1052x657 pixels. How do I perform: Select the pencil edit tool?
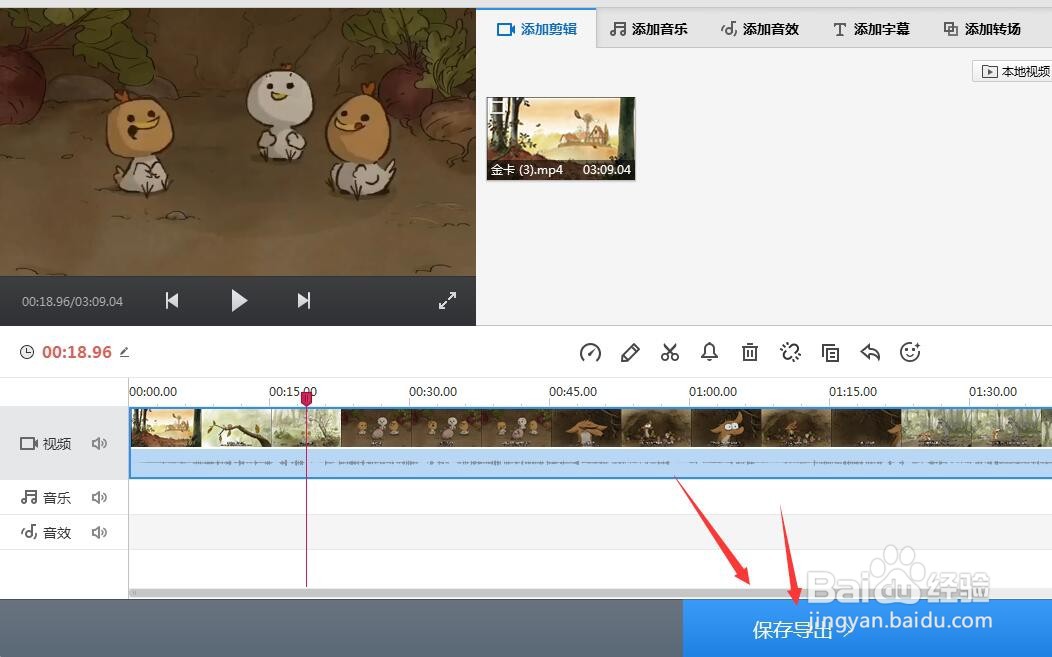pos(630,352)
